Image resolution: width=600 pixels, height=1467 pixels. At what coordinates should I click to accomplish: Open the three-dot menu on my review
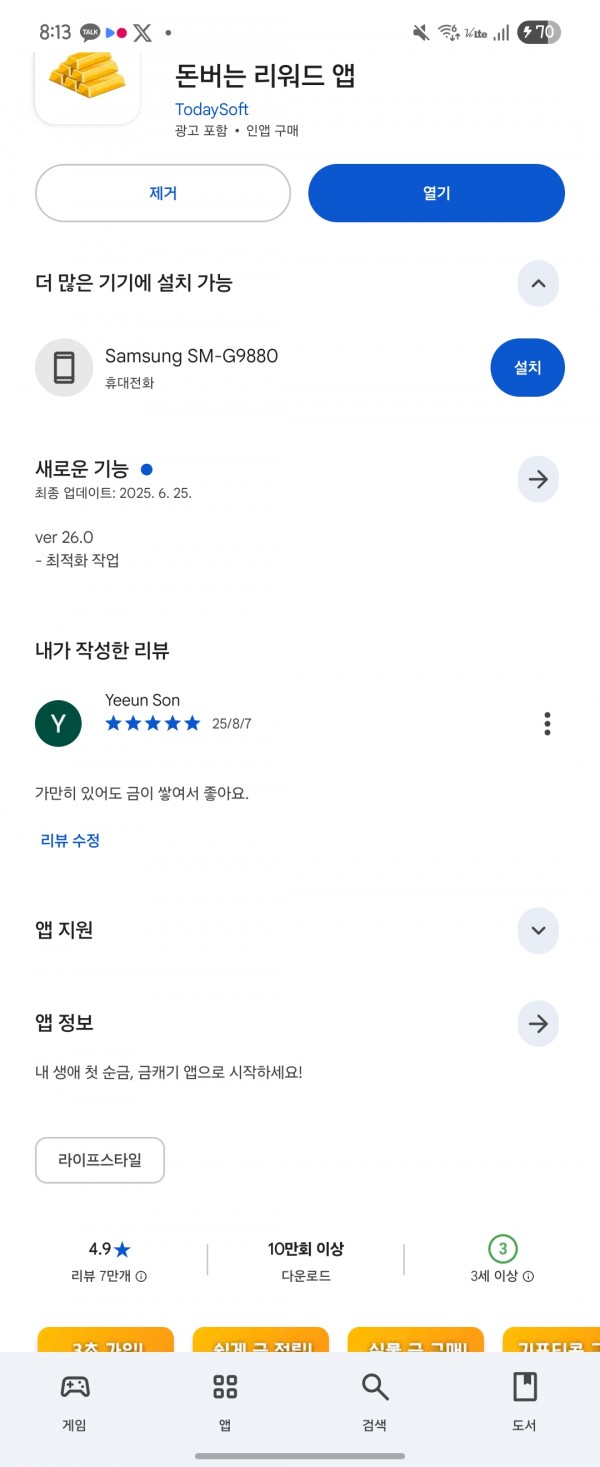pos(547,724)
